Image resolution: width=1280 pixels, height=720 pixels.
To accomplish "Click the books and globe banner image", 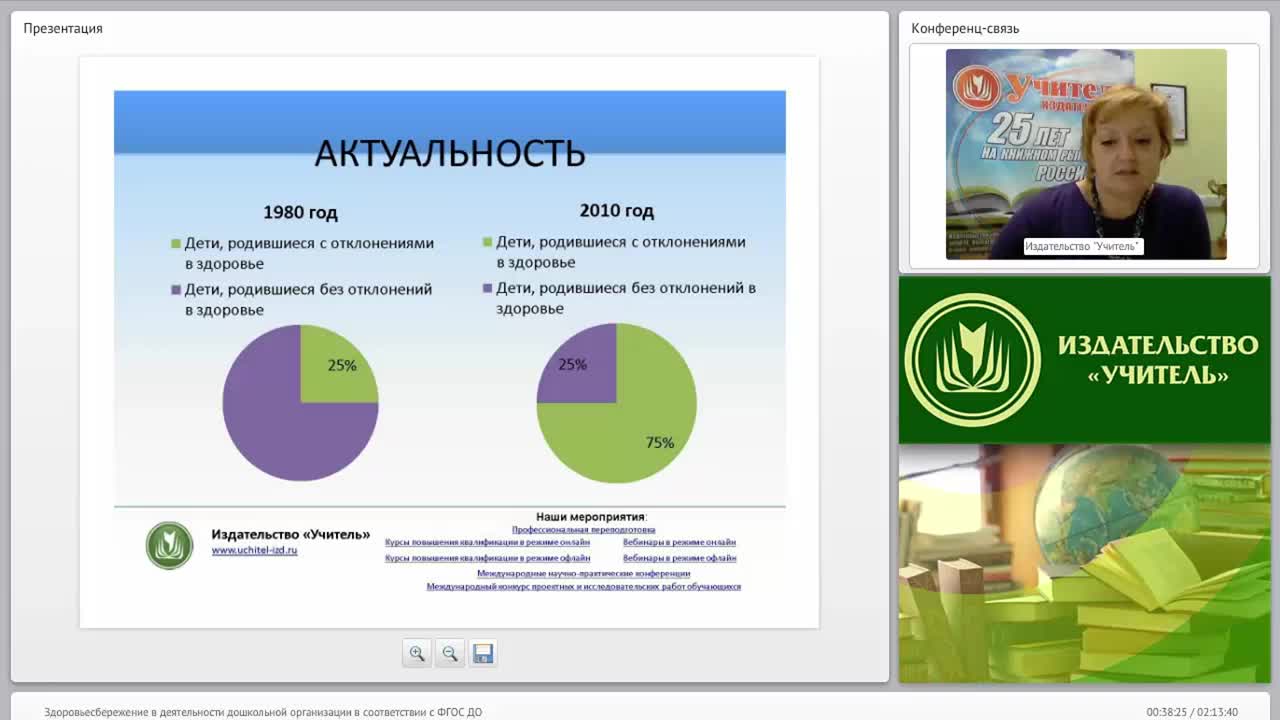I will point(1084,563).
